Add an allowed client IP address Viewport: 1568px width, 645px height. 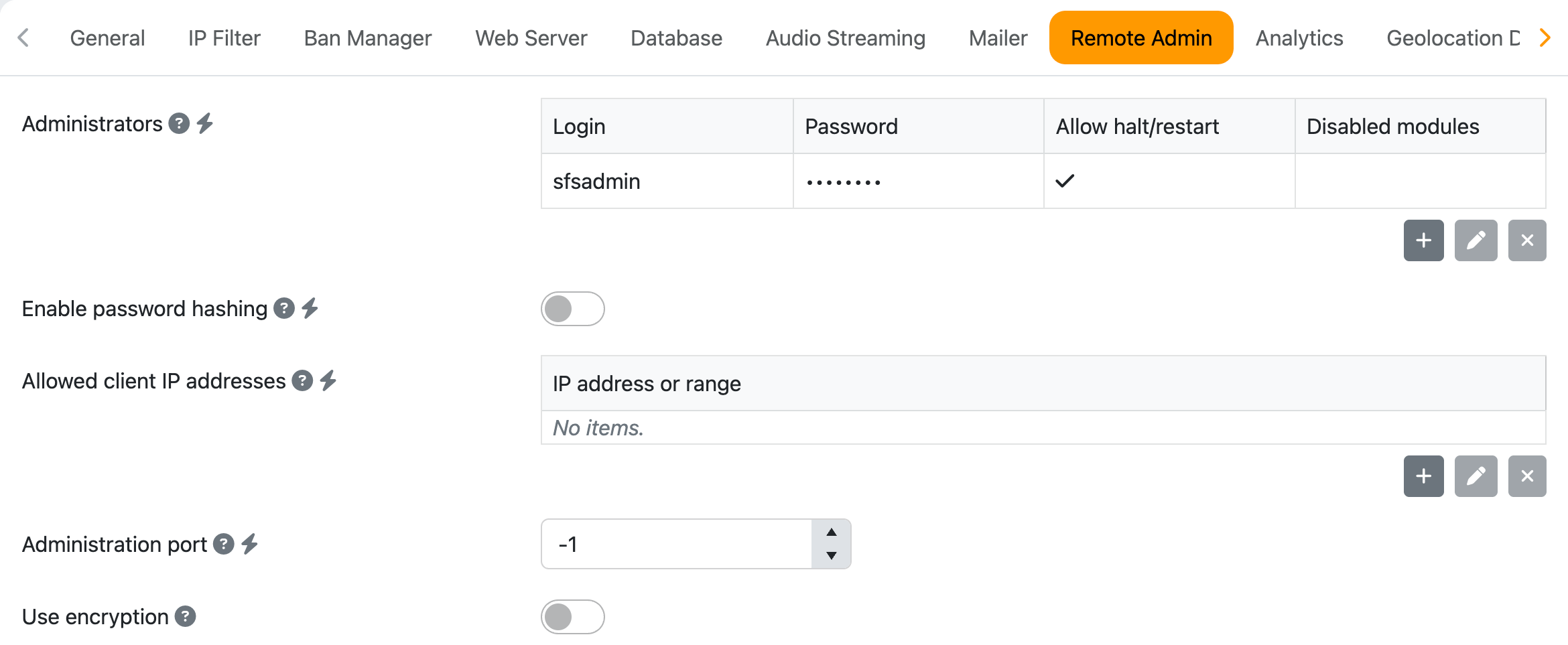coord(1423,476)
